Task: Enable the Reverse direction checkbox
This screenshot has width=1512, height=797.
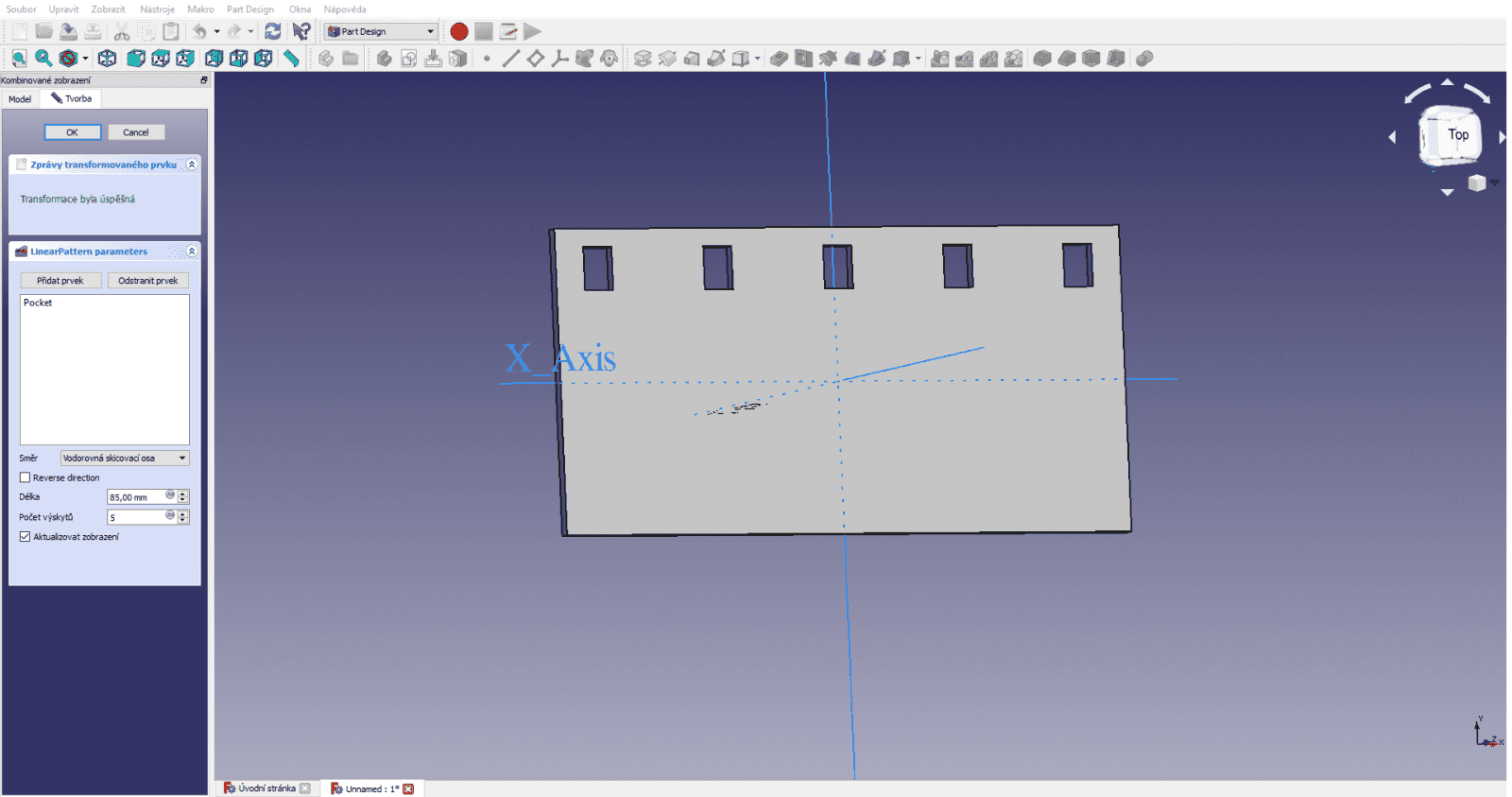Action: (26, 477)
